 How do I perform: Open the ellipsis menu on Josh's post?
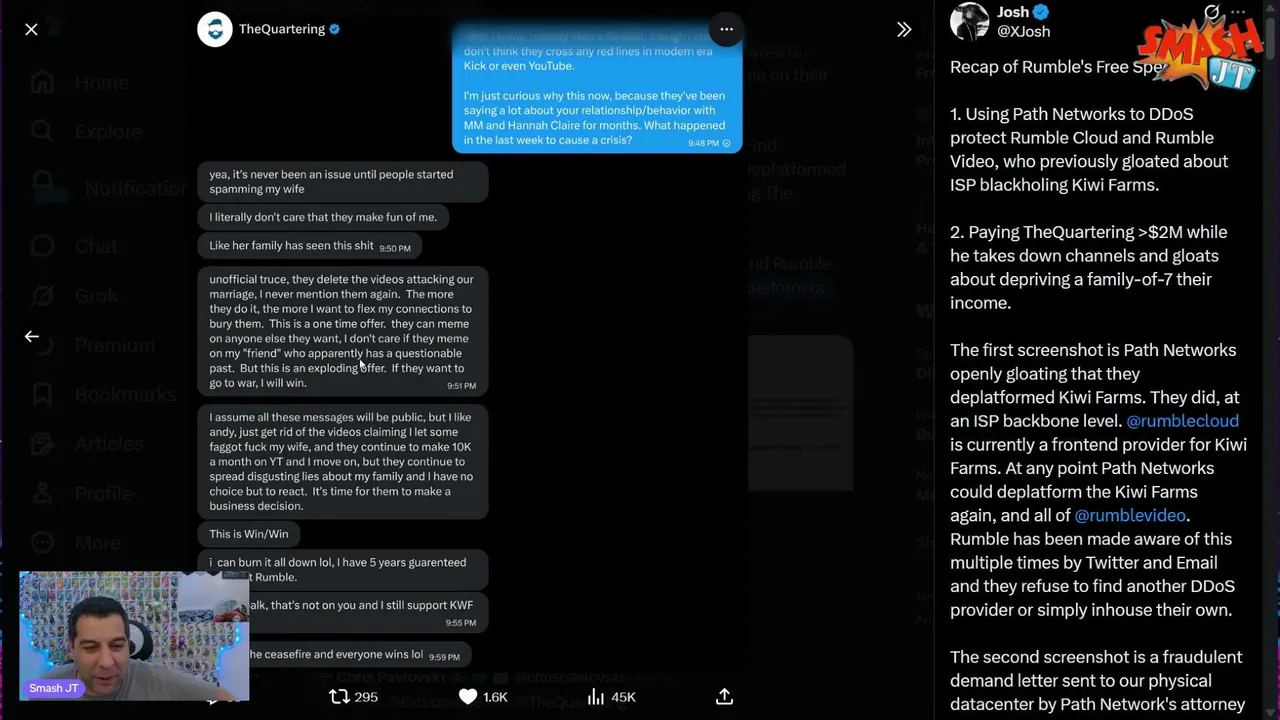click(x=1238, y=13)
